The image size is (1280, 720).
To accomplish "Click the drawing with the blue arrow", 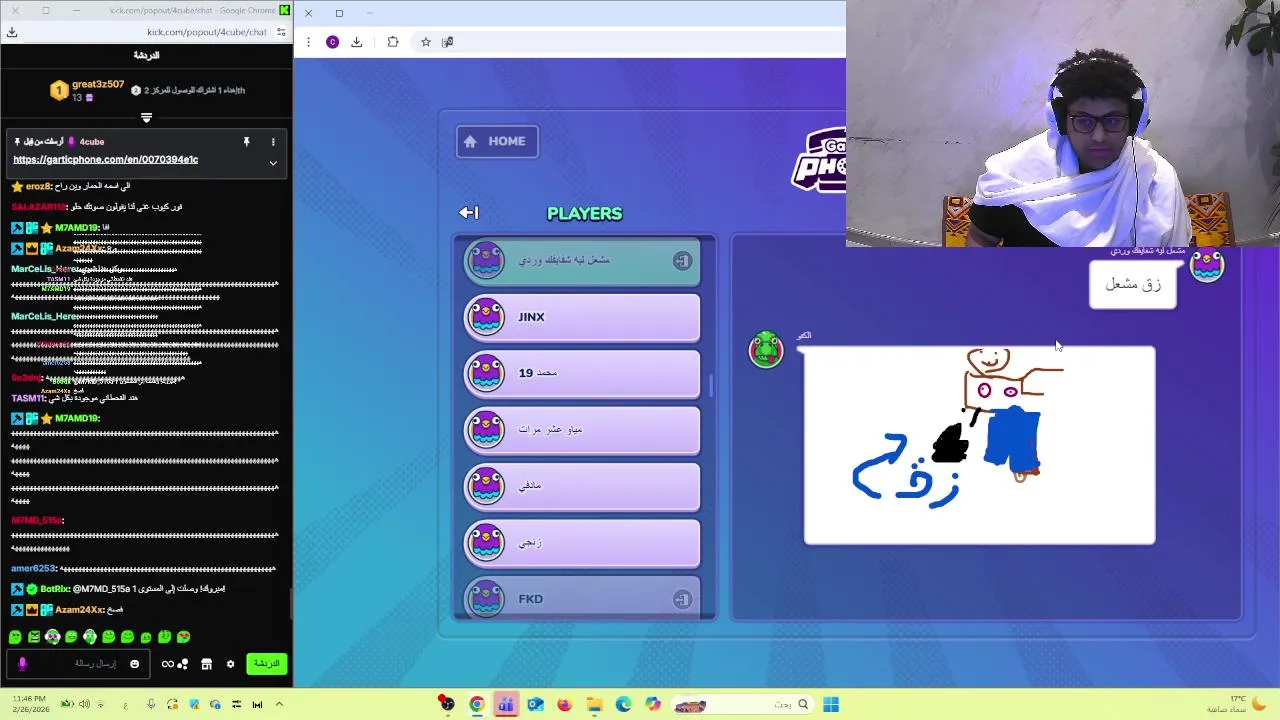I will click(979, 446).
